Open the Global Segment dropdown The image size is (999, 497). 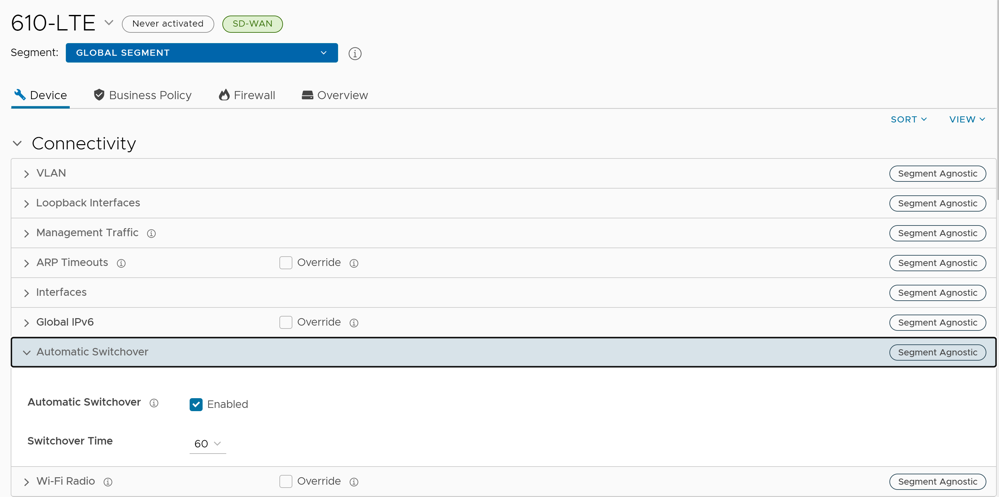[201, 53]
